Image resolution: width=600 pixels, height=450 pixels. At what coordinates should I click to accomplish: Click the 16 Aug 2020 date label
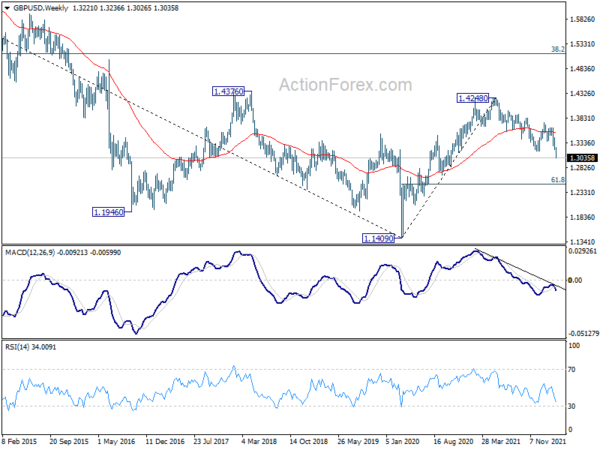(453, 441)
